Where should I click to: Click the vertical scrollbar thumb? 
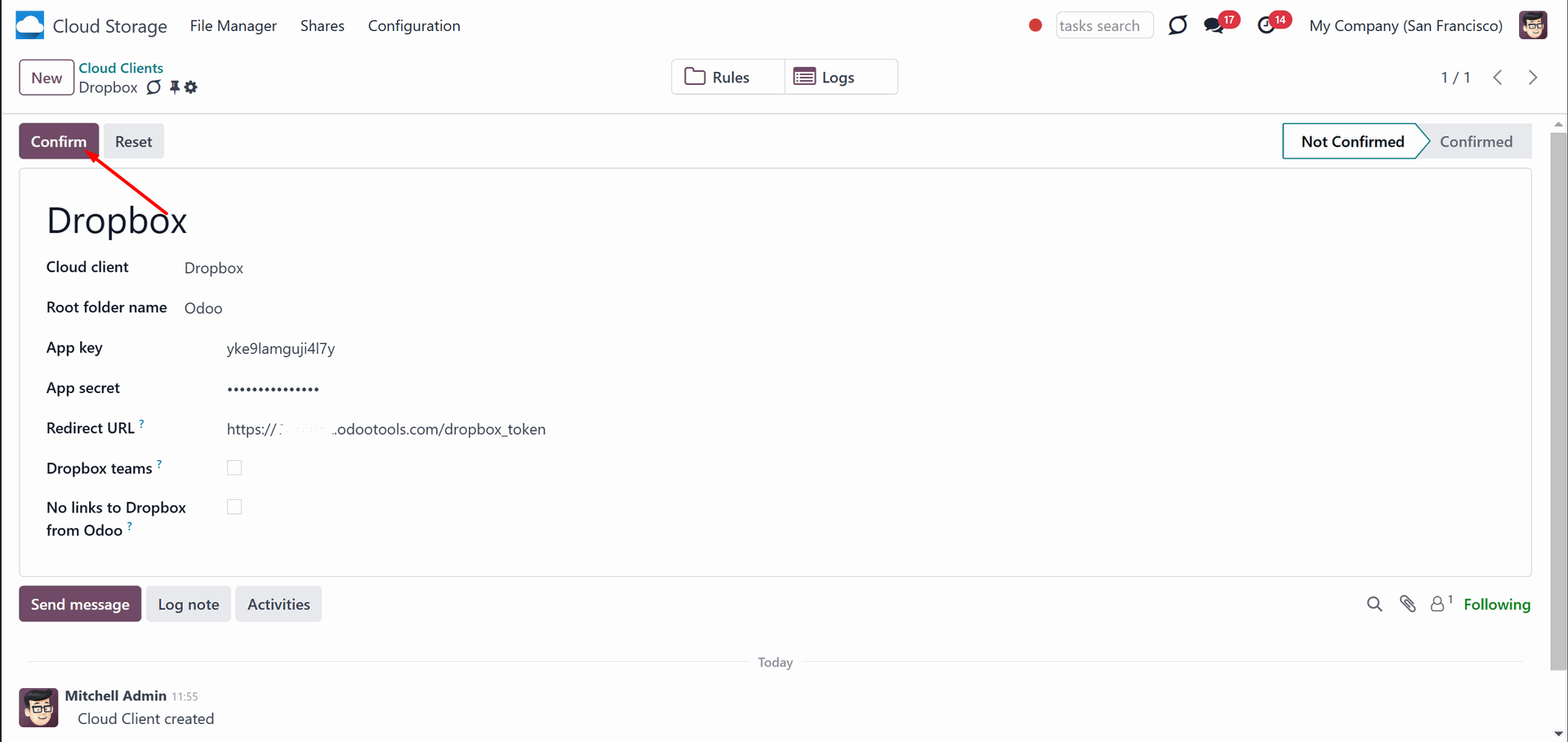[x=1558, y=400]
